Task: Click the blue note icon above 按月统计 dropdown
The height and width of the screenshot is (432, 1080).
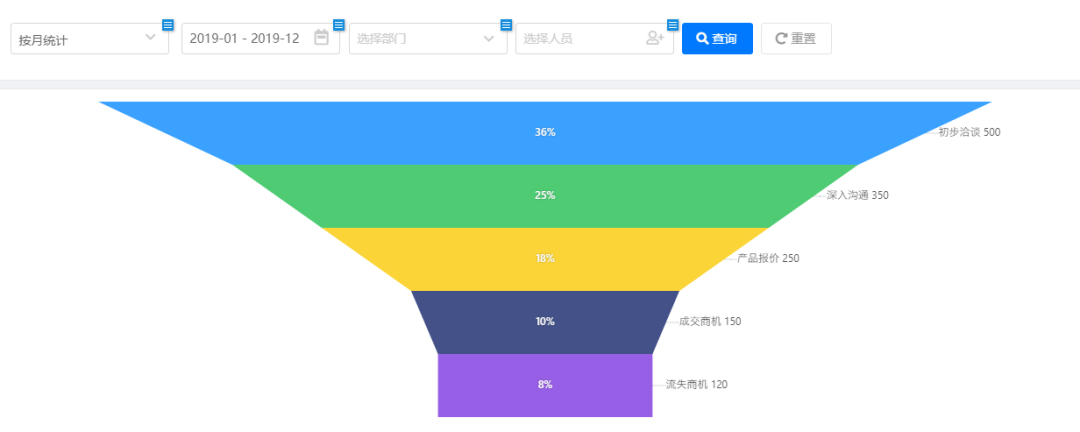Action: [168, 25]
